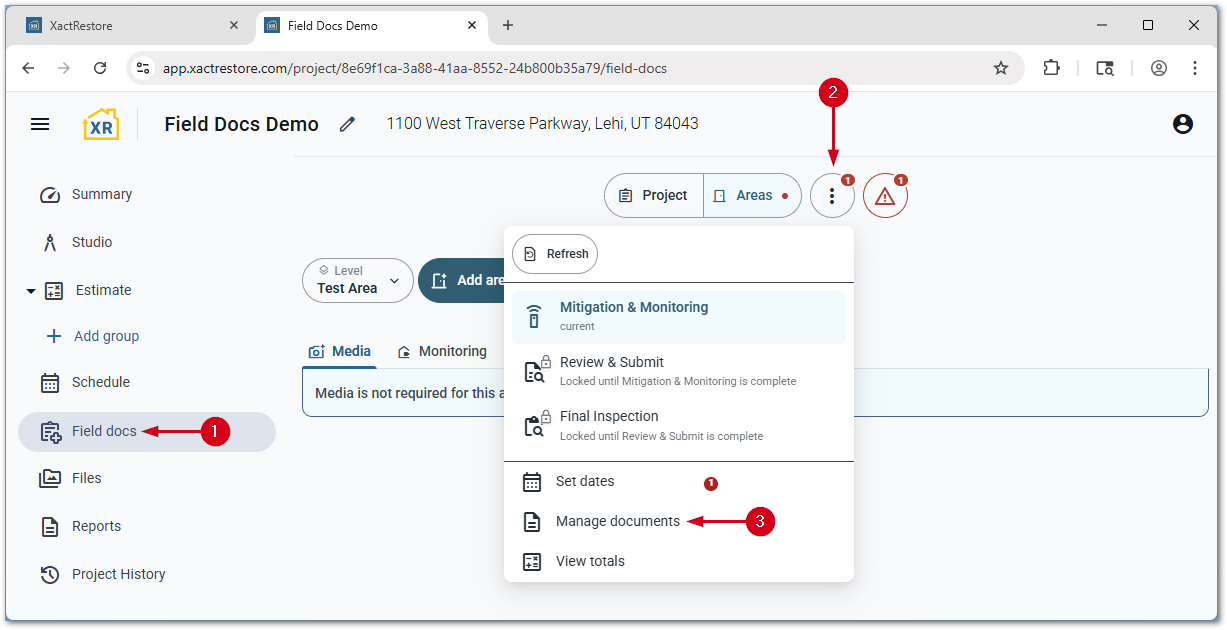
Task: Select Manage documents from the menu
Action: click(x=617, y=521)
